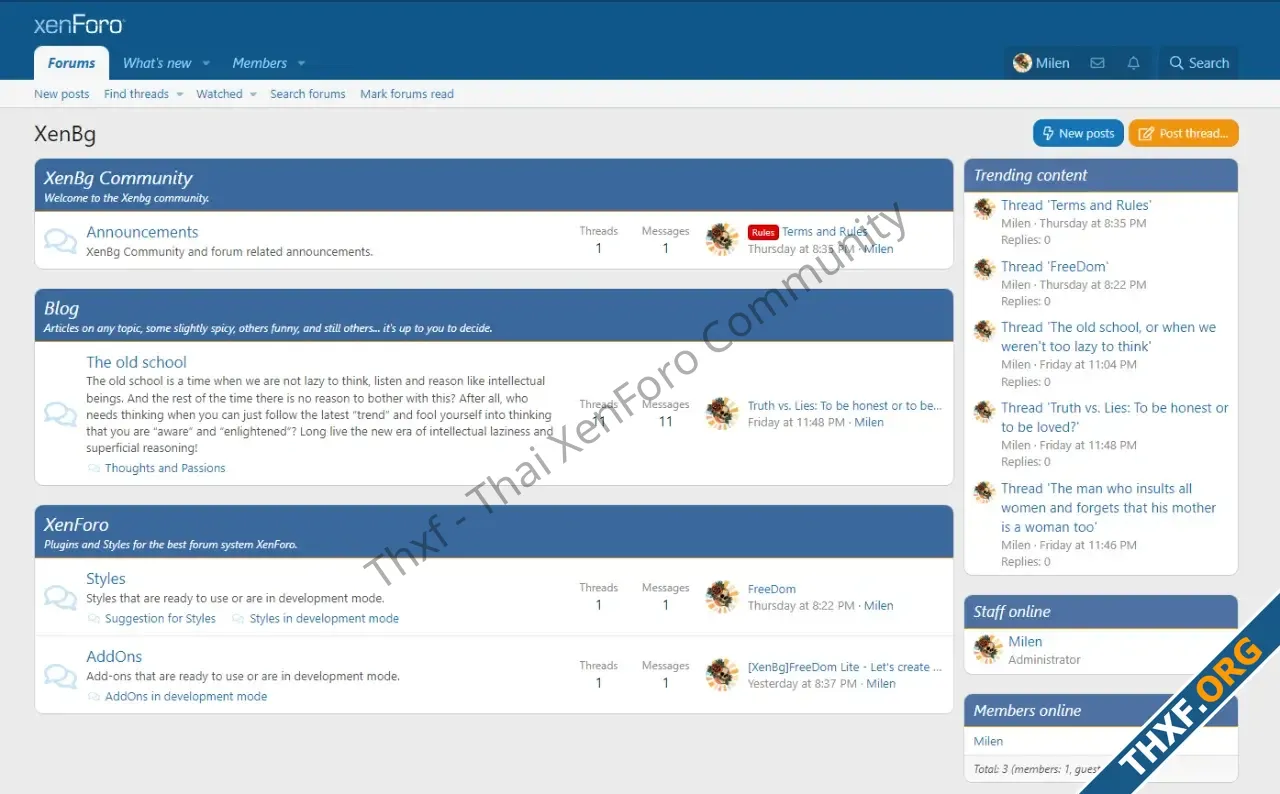Open the What's new tab
1280x794 pixels.
(x=157, y=63)
